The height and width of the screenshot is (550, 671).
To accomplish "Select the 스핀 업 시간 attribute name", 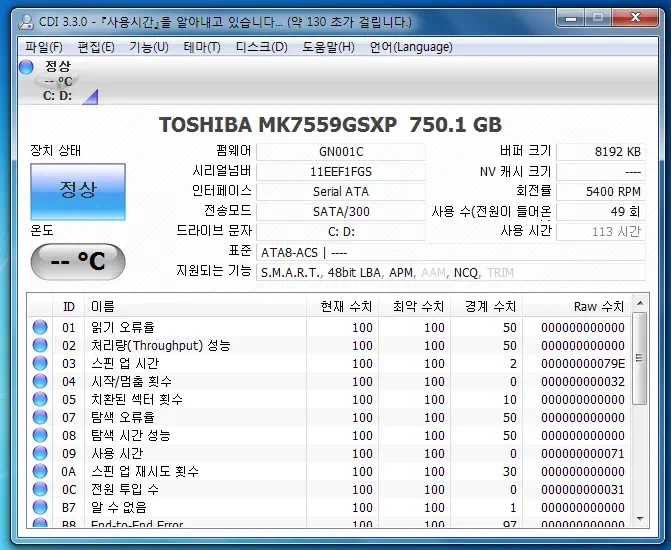I will tap(125, 363).
